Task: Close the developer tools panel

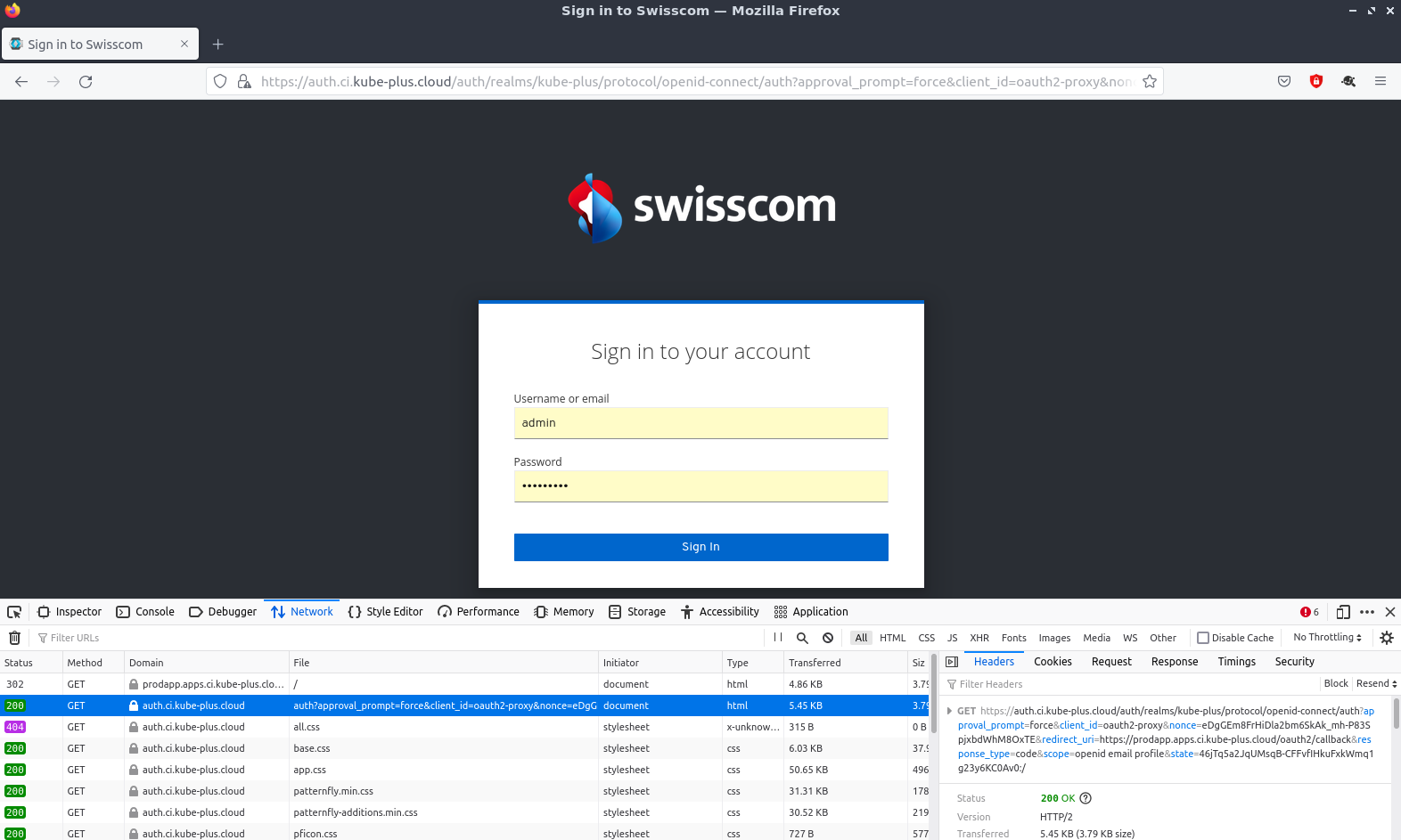Action: coord(1390,612)
